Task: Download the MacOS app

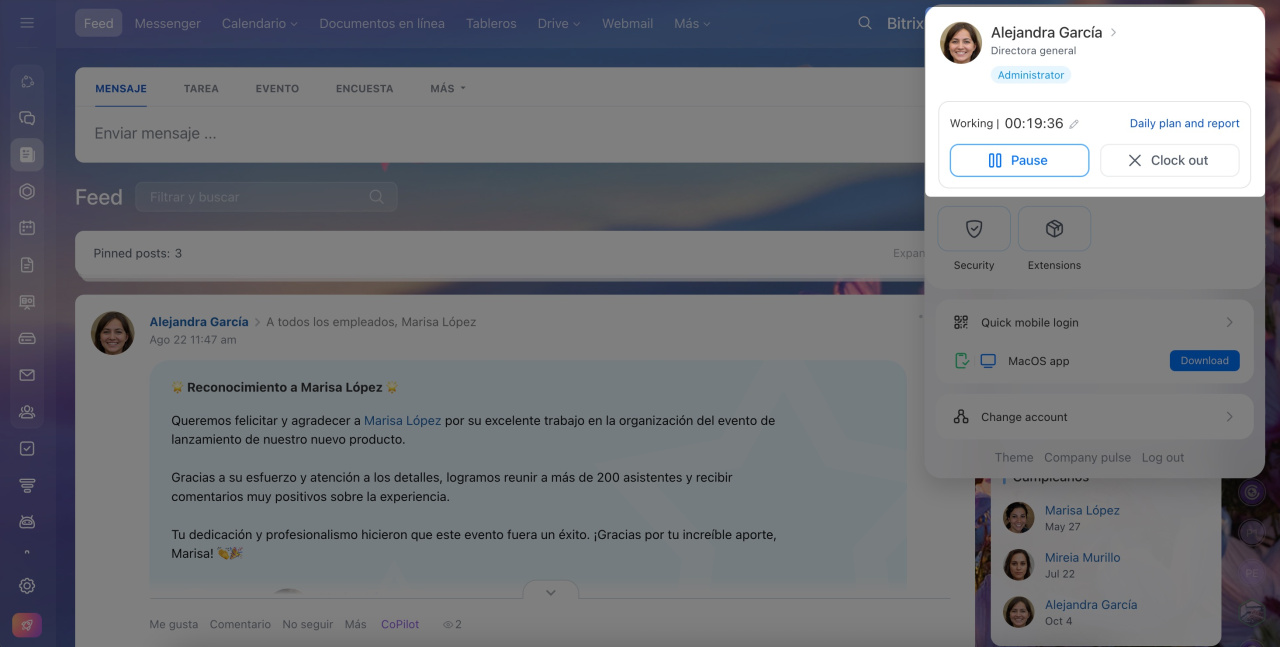Action: point(1204,361)
